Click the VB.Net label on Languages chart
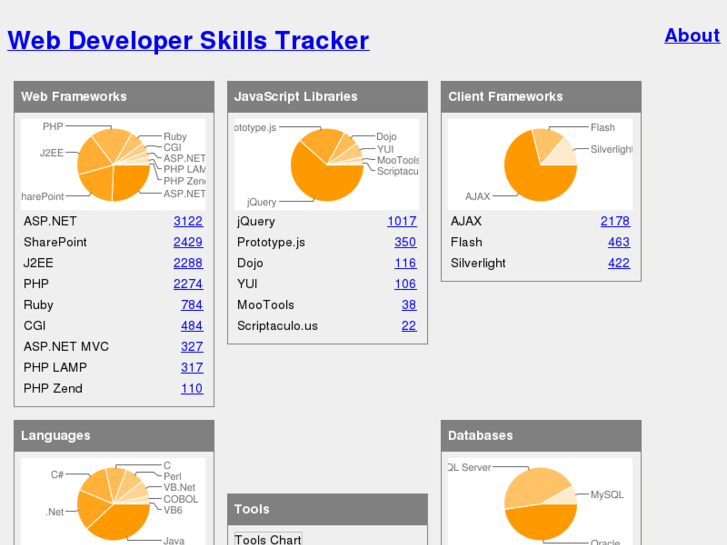This screenshot has height=545, width=727. pyautogui.click(x=179, y=487)
